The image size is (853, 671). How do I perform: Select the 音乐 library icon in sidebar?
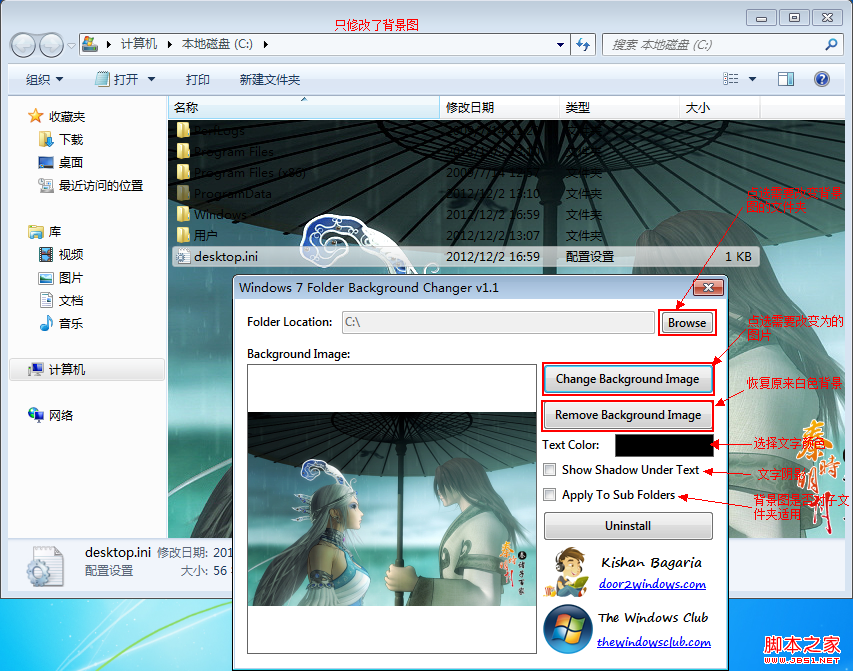pyautogui.click(x=46, y=322)
